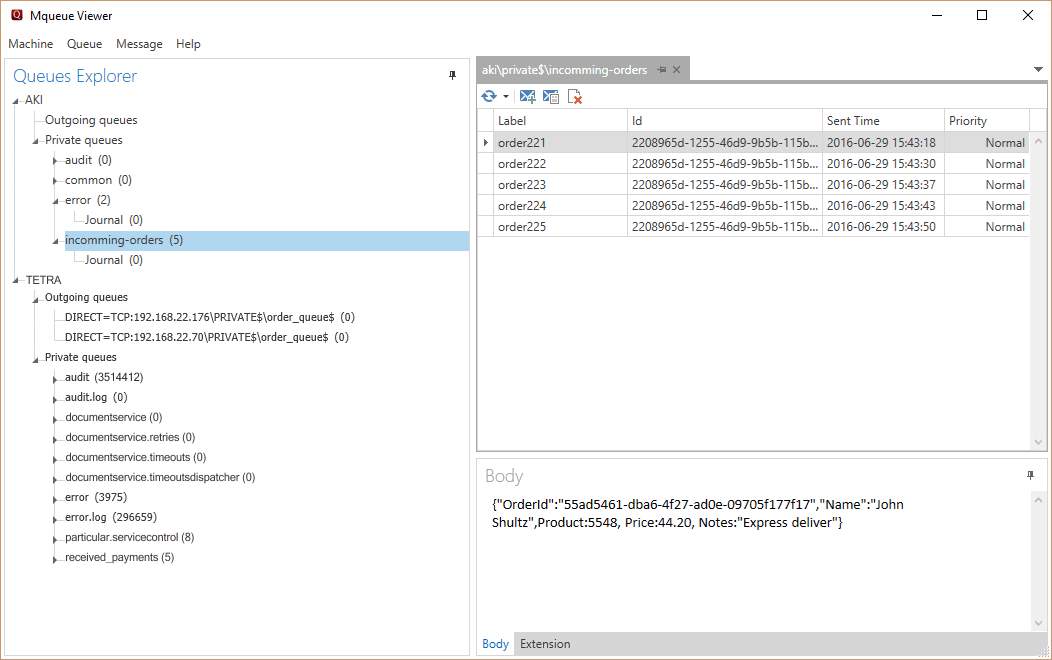The height and width of the screenshot is (660, 1052).
Task: Select the aki\private$\incomming-orders tab
Action: pos(564,70)
